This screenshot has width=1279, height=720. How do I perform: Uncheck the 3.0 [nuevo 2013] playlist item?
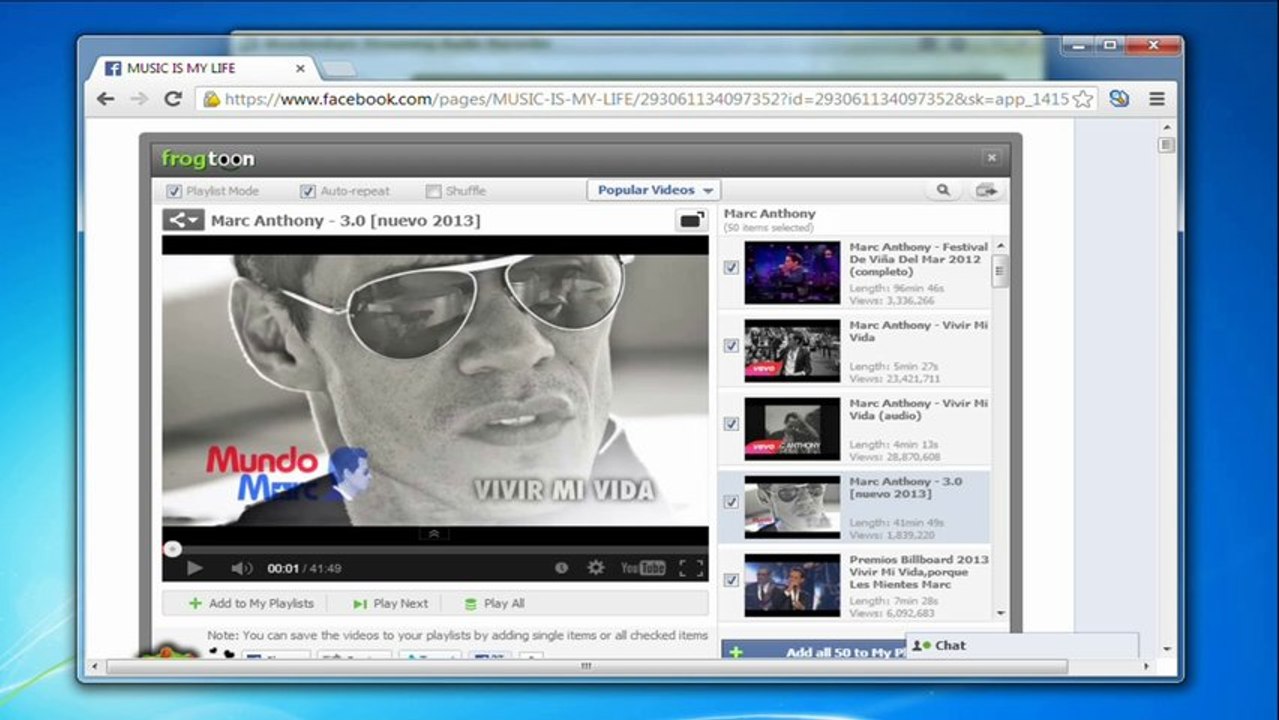731,502
